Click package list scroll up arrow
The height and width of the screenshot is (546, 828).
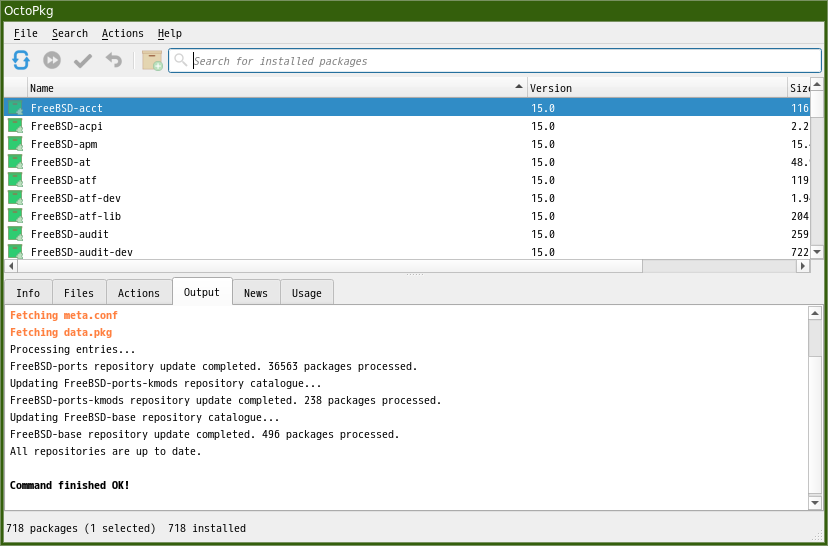point(816,84)
